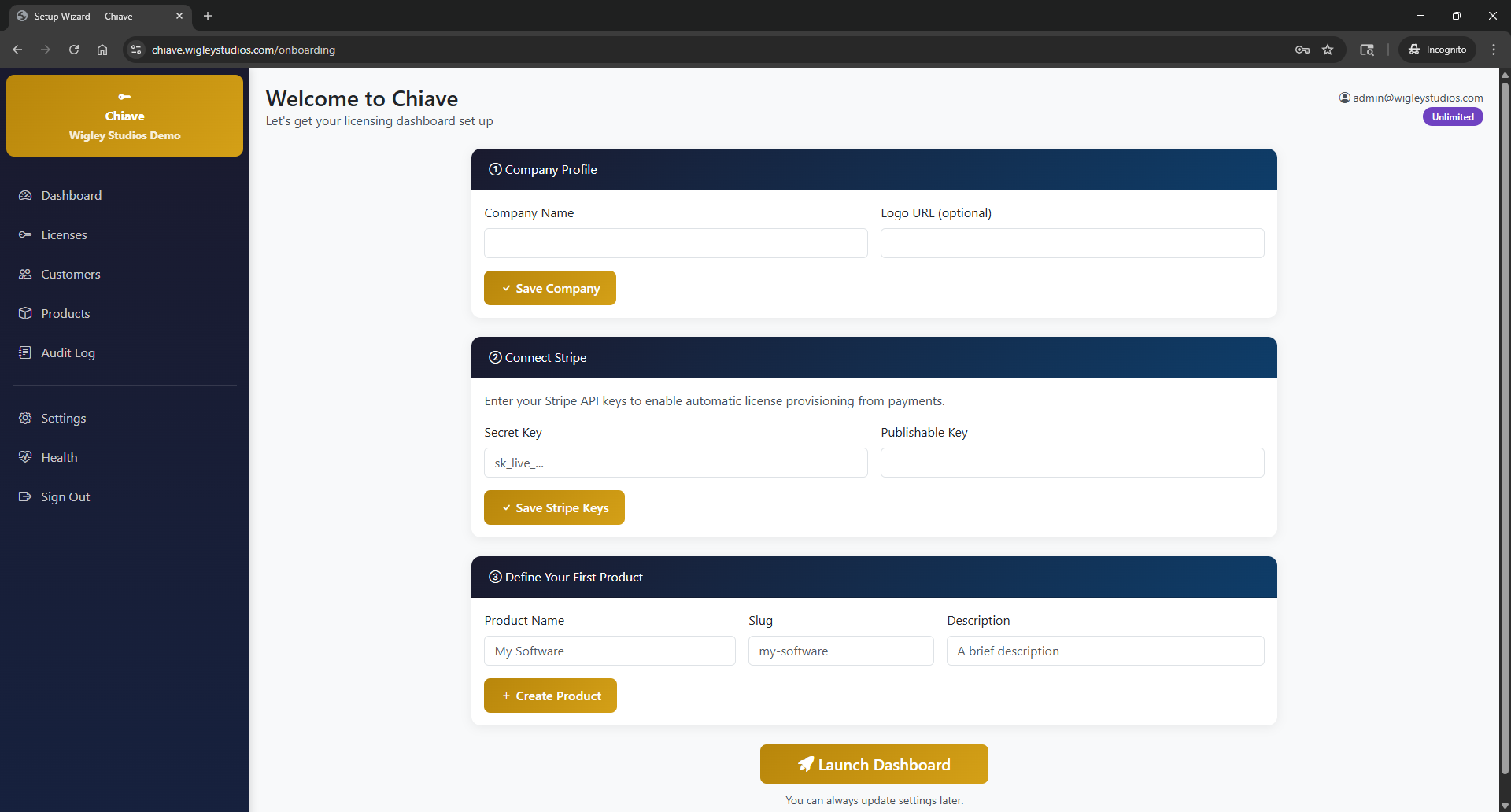Open the Customers section

pyautogui.click(x=70, y=274)
